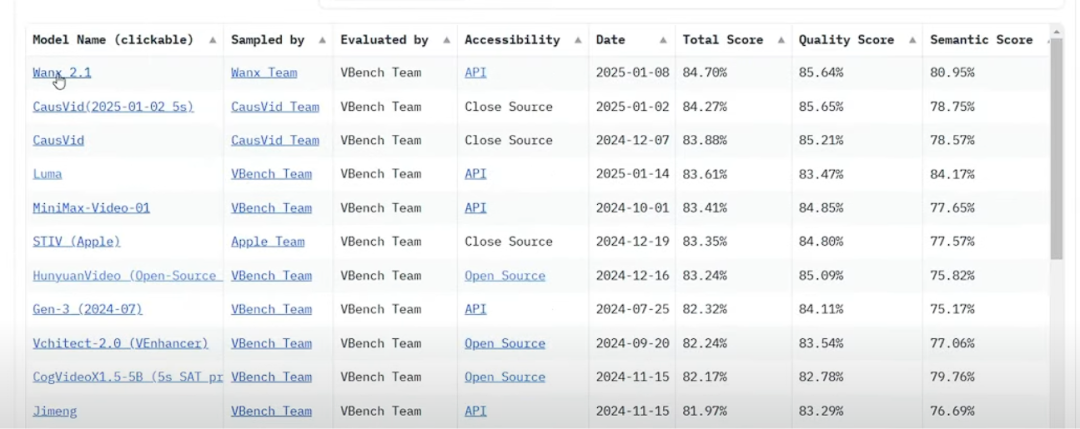Screen dimensions: 1080x429
Task: Sort by Date column arrow
Action: click(x=664, y=41)
